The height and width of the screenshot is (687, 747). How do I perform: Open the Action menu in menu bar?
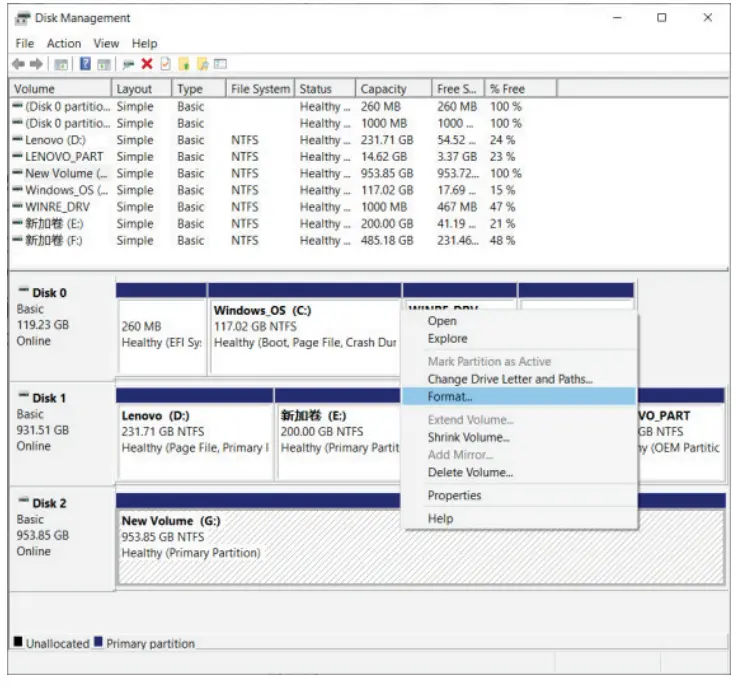click(64, 44)
